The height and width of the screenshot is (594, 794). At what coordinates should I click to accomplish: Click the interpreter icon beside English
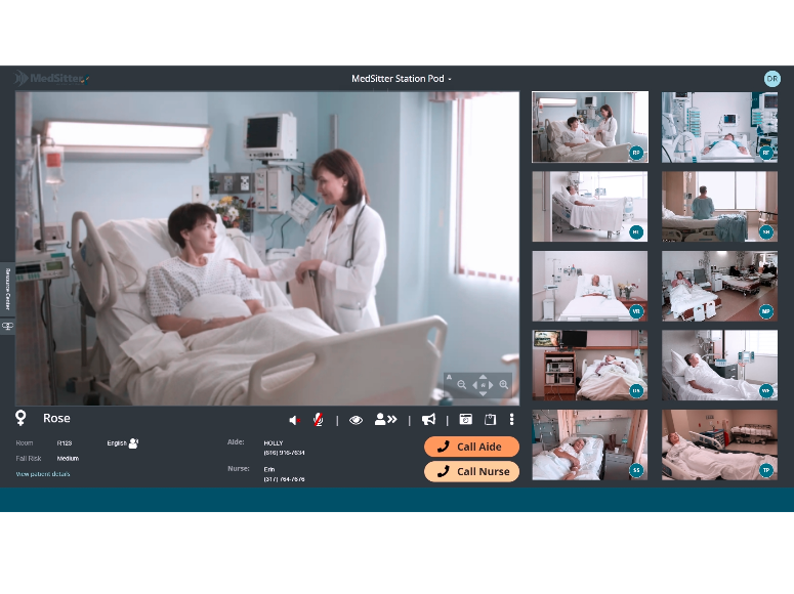[134, 443]
